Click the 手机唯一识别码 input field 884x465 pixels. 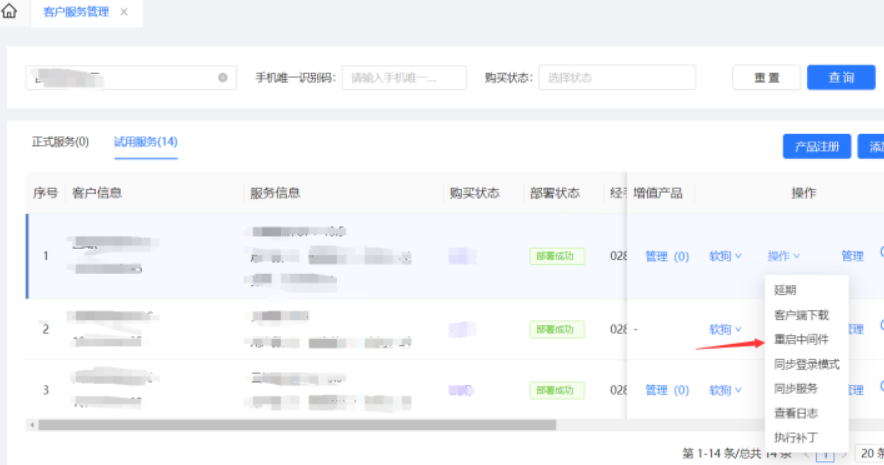404,78
